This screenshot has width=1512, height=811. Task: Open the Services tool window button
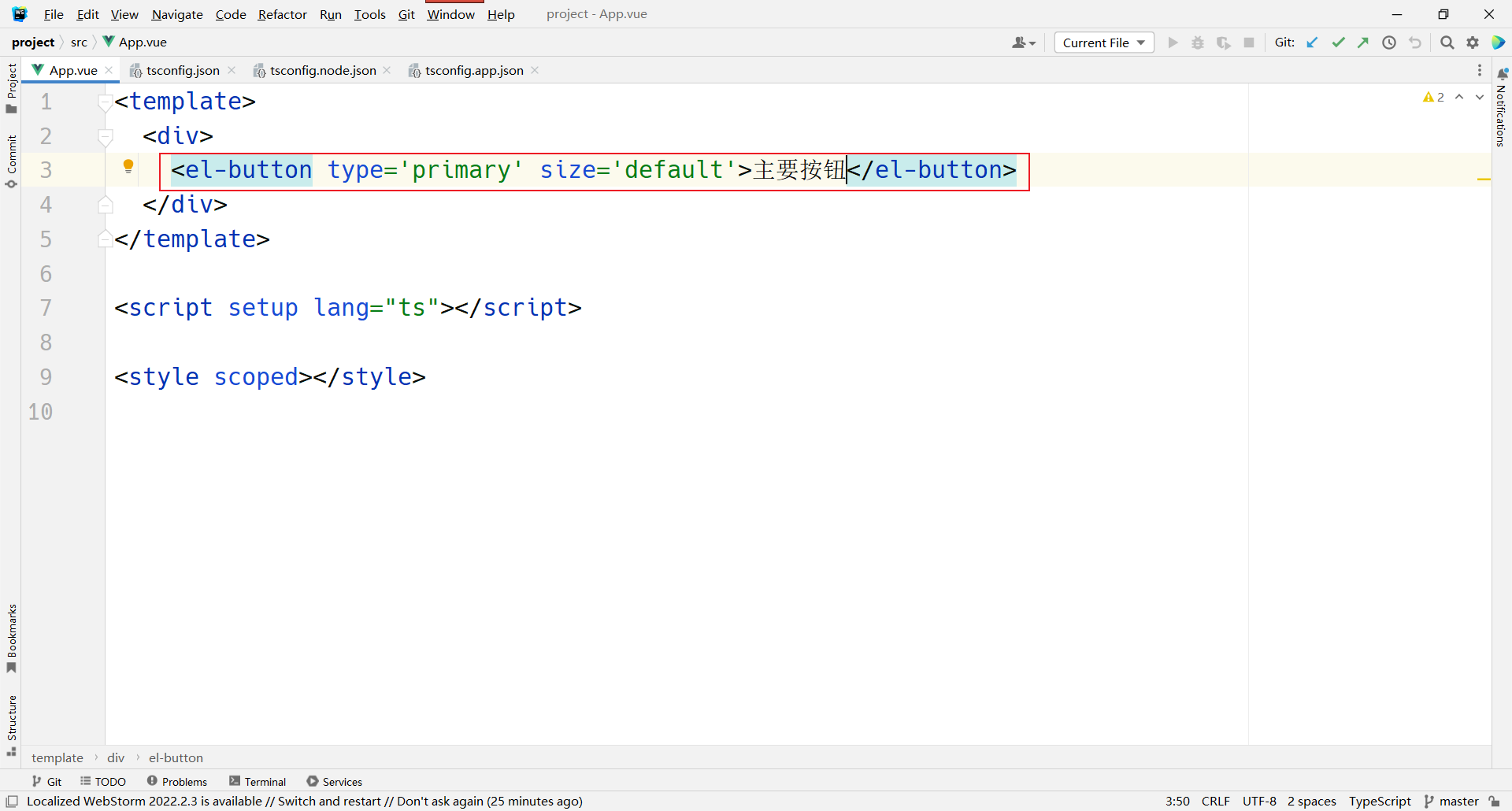pyautogui.click(x=335, y=782)
